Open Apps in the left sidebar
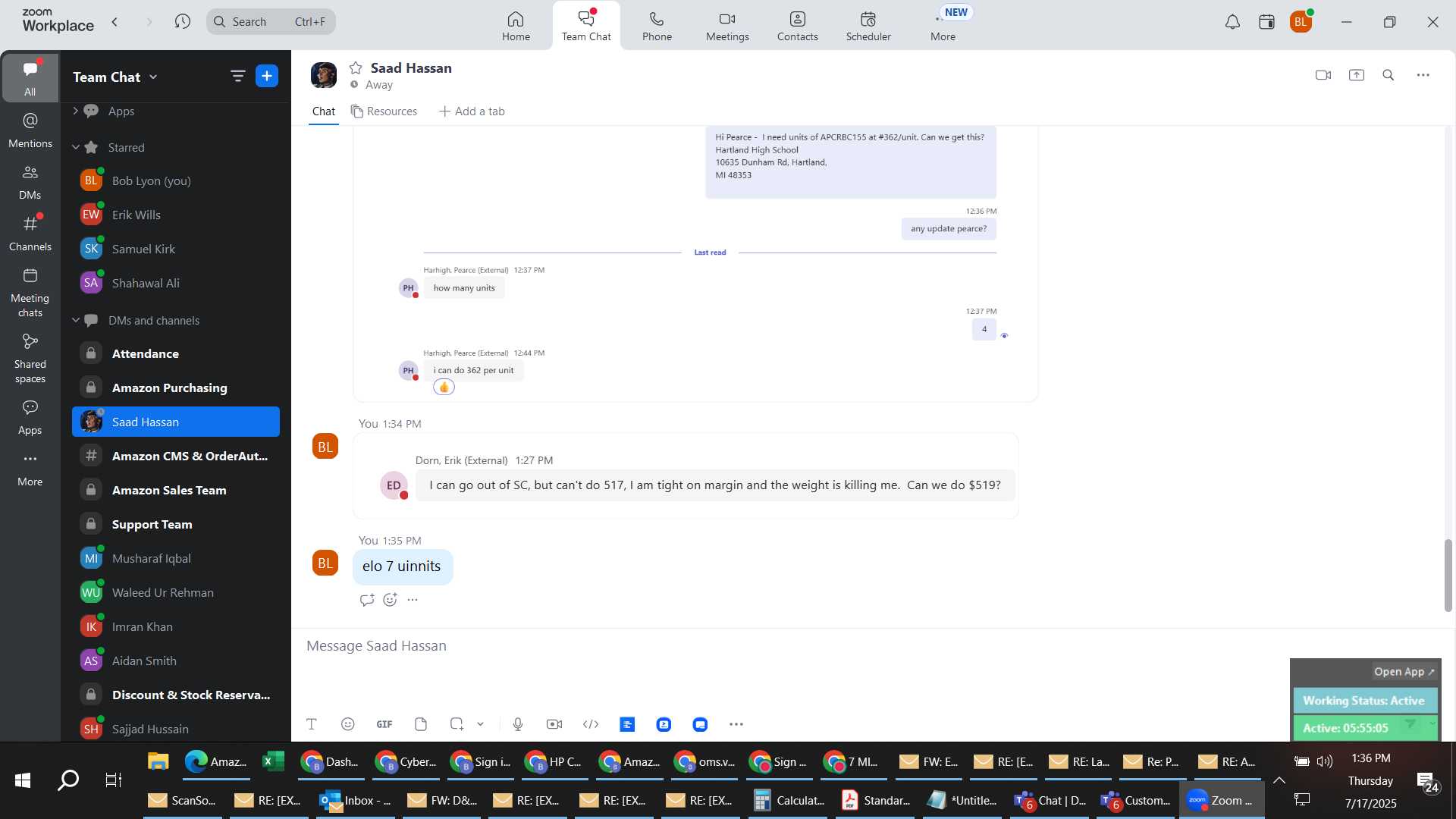Image resolution: width=1456 pixels, height=819 pixels. click(30, 417)
